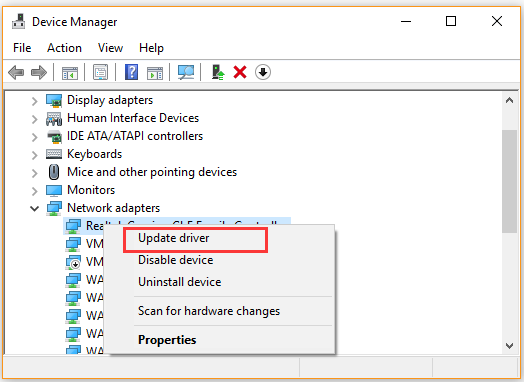Screen dimensions: 524x382
Task: Click the disabled VM adapter icon with down arrow
Action: coord(73,262)
